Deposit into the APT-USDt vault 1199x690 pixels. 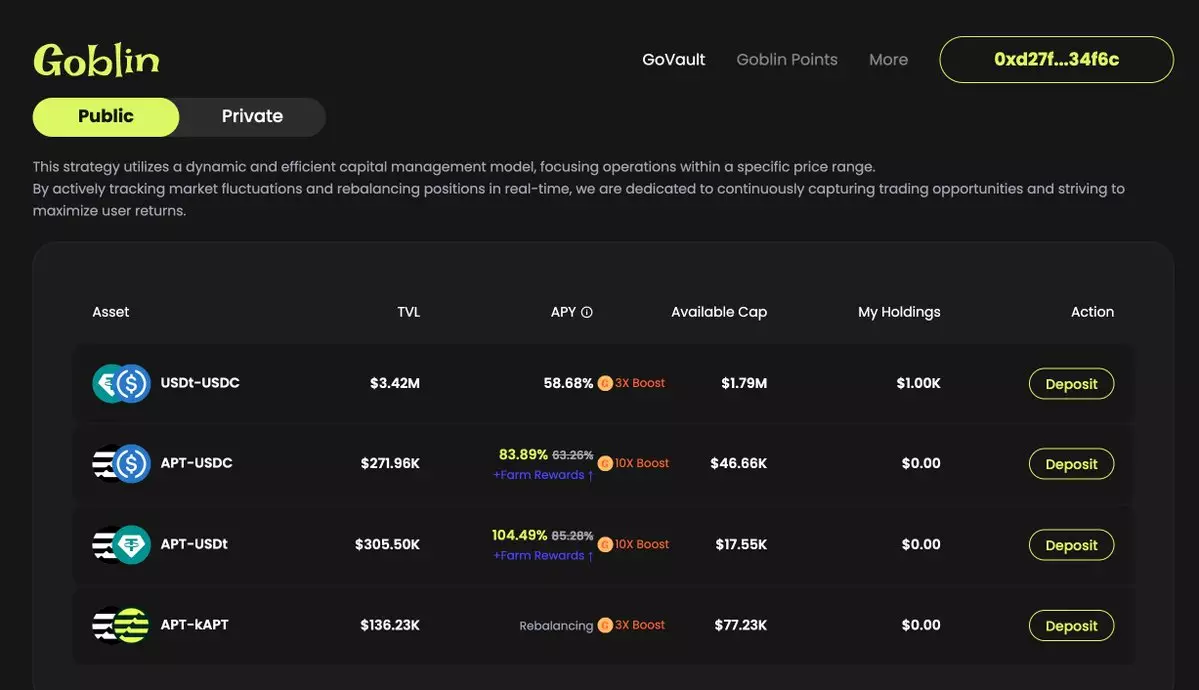point(1071,545)
